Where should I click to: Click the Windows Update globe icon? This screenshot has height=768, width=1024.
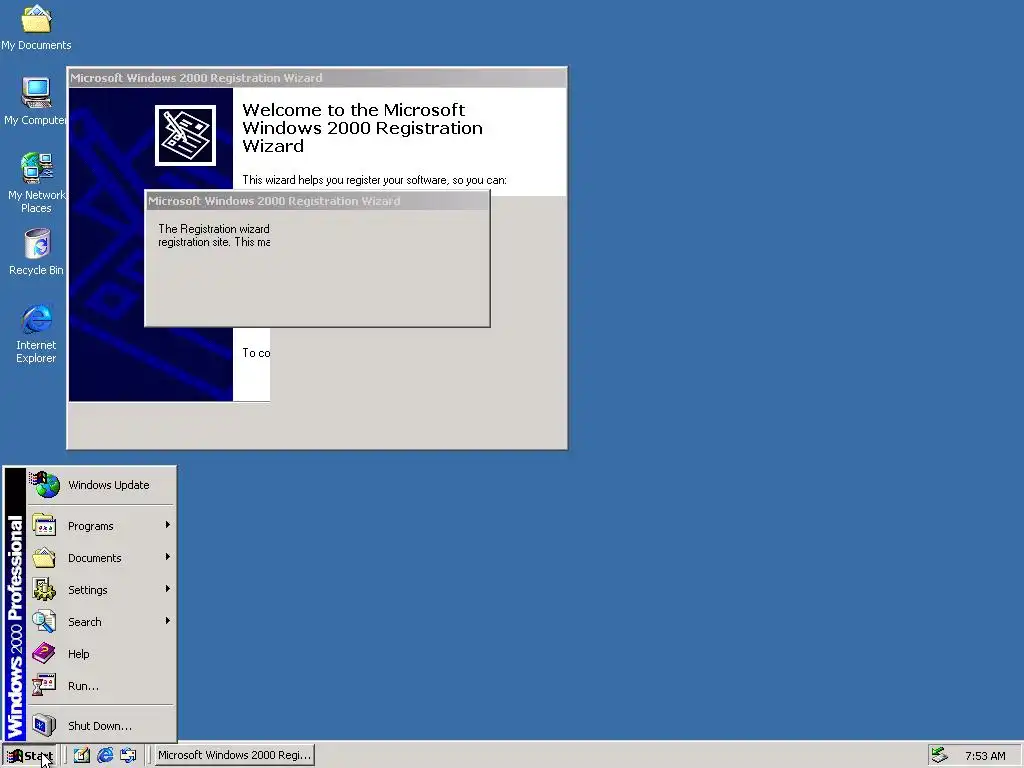[44, 485]
